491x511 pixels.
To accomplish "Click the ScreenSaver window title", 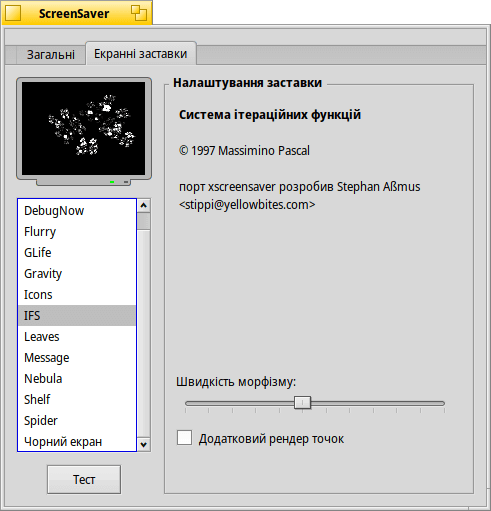I will (x=74, y=14).
